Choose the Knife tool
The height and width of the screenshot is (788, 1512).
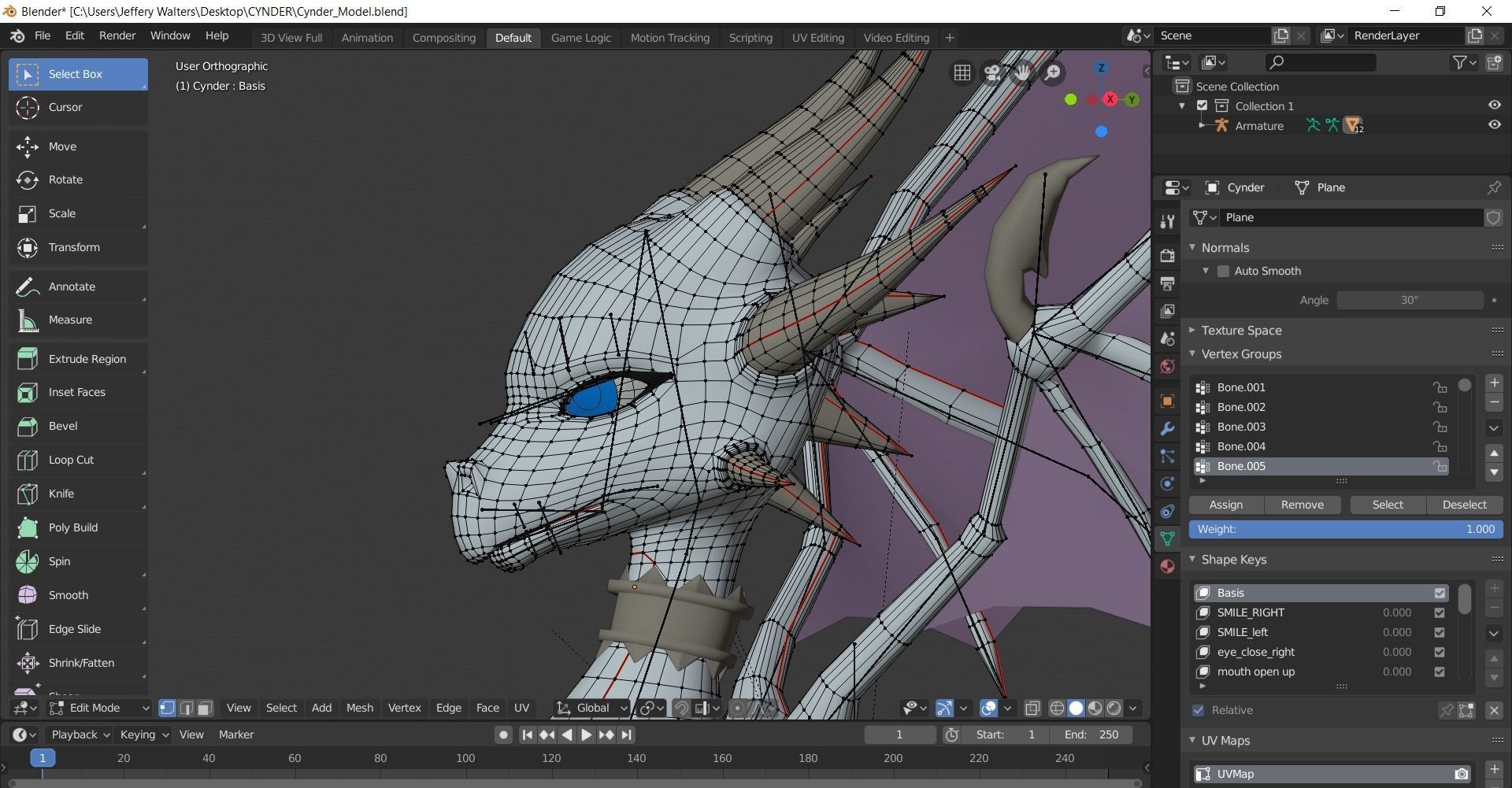coord(78,494)
